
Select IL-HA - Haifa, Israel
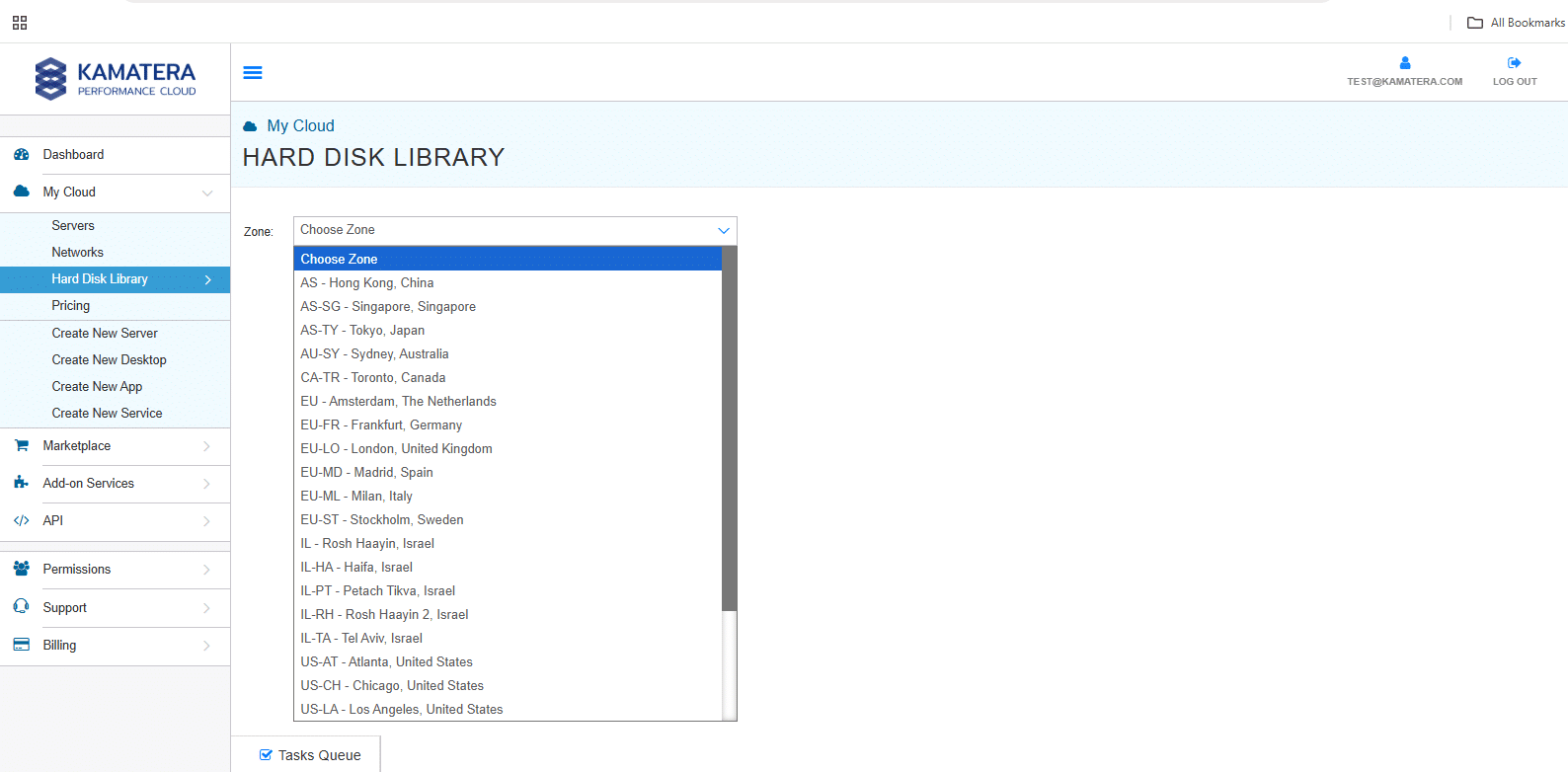508,567
